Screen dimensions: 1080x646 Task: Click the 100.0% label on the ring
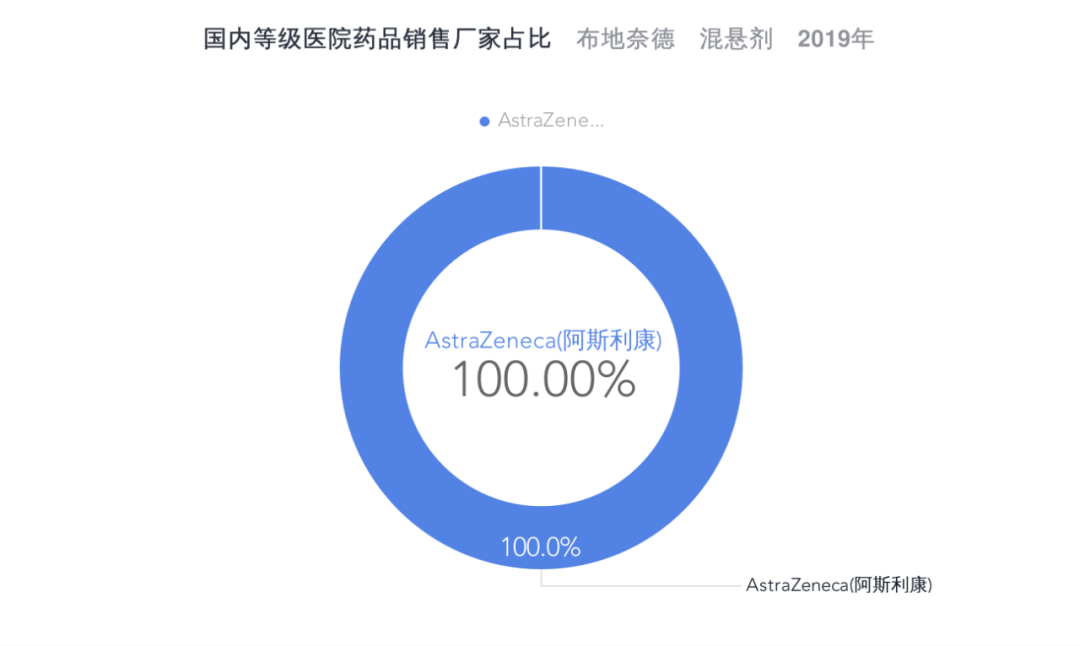tap(541, 546)
